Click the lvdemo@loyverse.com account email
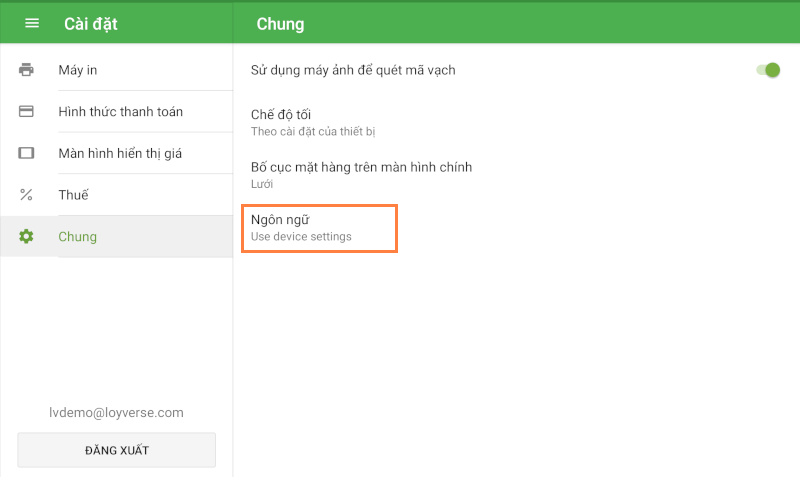This screenshot has height=477, width=800. [x=116, y=412]
